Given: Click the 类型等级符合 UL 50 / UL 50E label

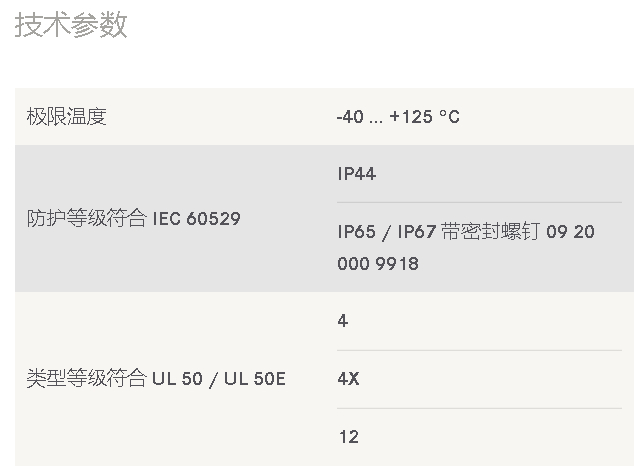Looking at the screenshot, I should pyautogui.click(x=156, y=379).
